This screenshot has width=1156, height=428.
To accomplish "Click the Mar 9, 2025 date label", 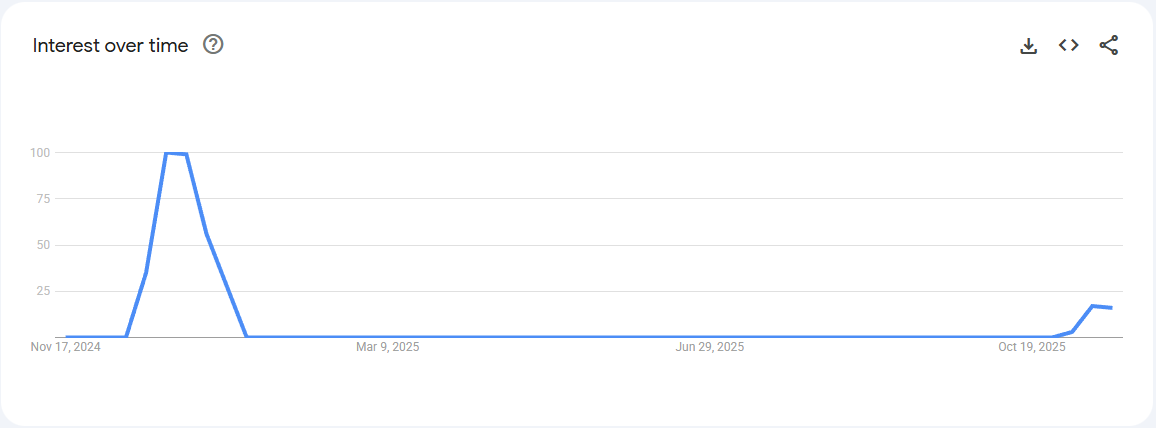I will (388, 348).
